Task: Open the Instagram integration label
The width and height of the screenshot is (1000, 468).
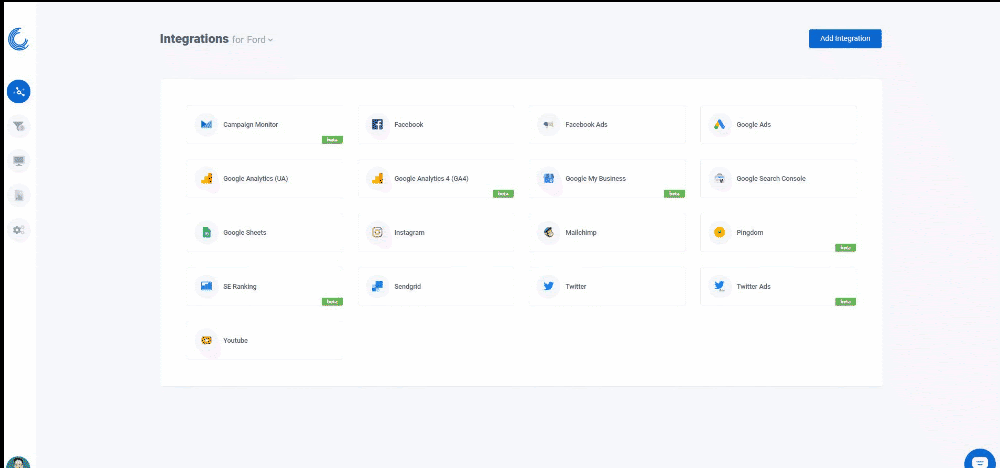Action: coord(409,233)
